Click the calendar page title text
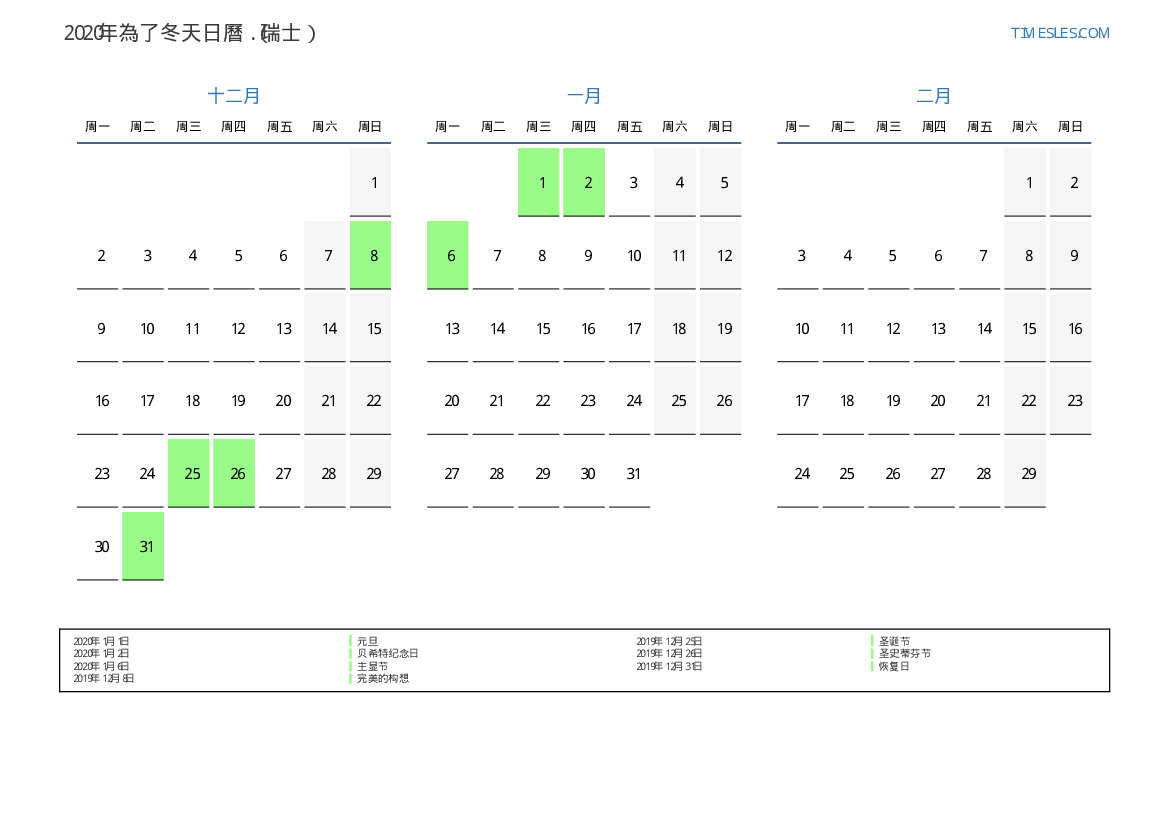 tap(190, 33)
